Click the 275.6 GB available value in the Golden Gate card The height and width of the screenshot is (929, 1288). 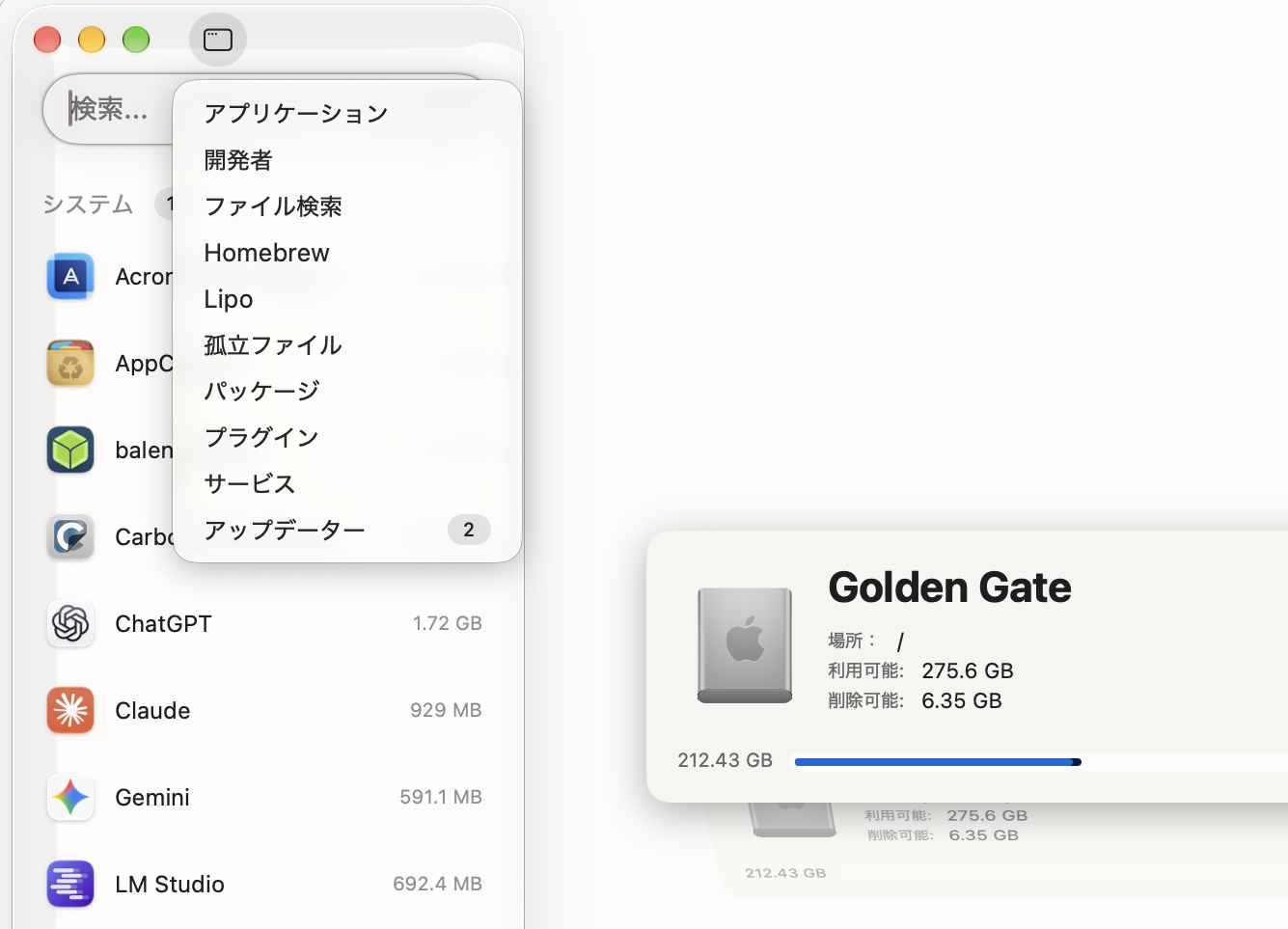968,670
